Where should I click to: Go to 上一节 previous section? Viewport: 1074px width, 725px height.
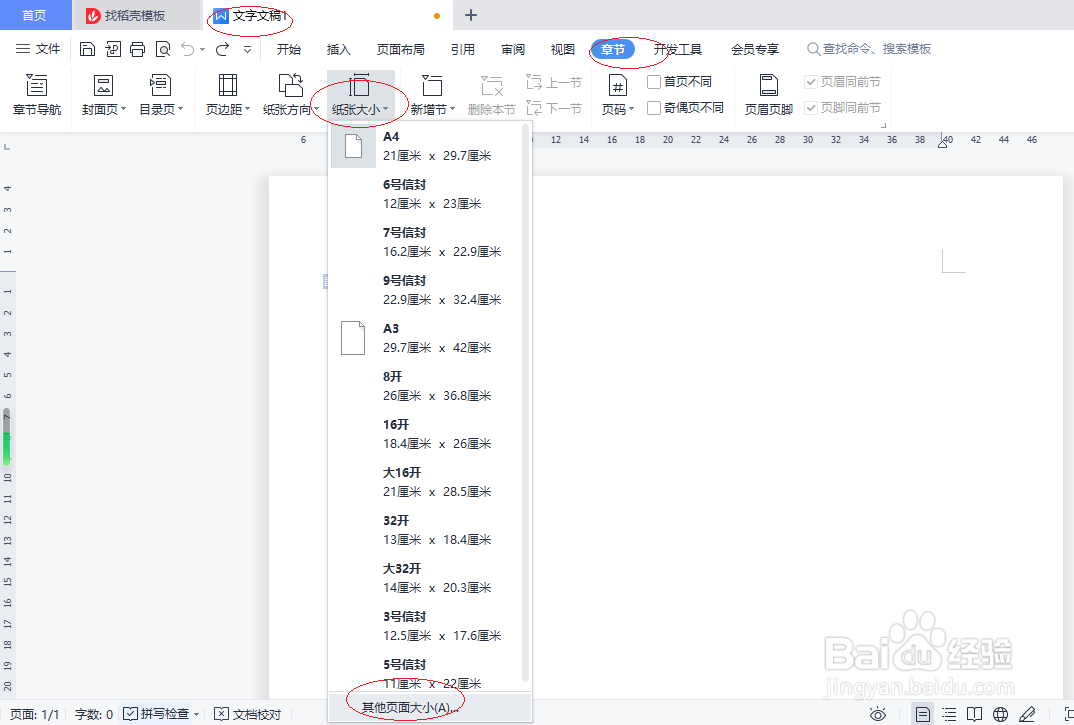553,82
